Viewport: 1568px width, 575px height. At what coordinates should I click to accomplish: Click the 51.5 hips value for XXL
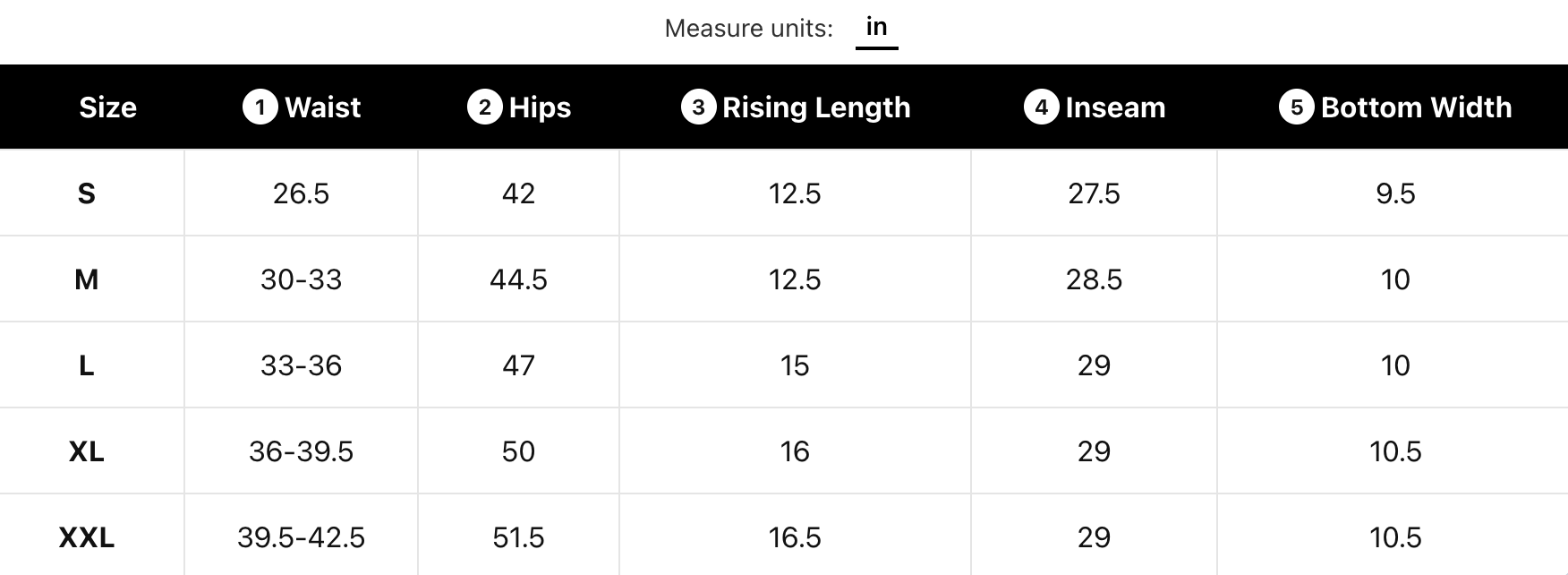click(x=518, y=537)
